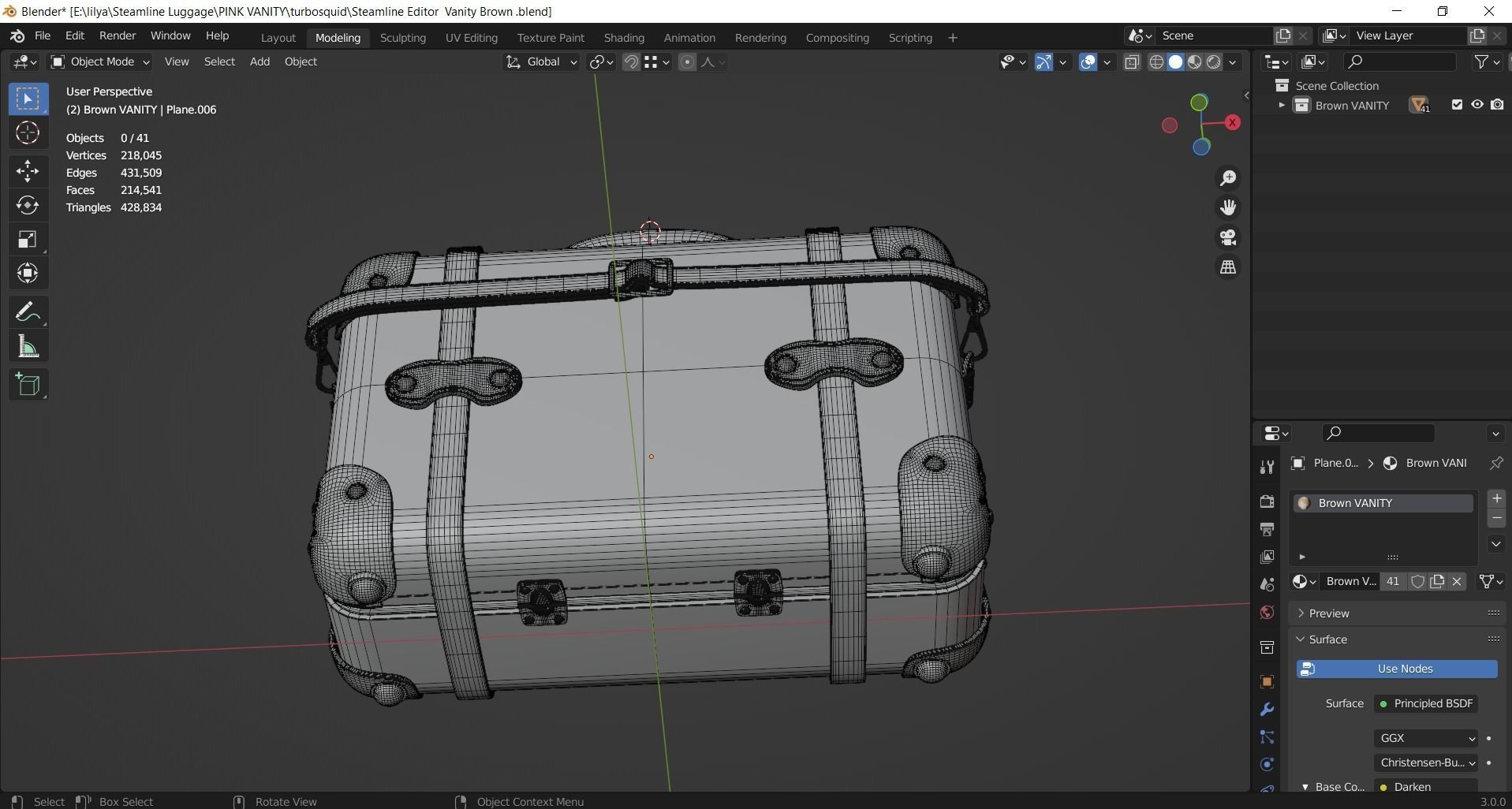1512x809 pixels.
Task: Activate the Cursor tool
Action: pyautogui.click(x=28, y=132)
